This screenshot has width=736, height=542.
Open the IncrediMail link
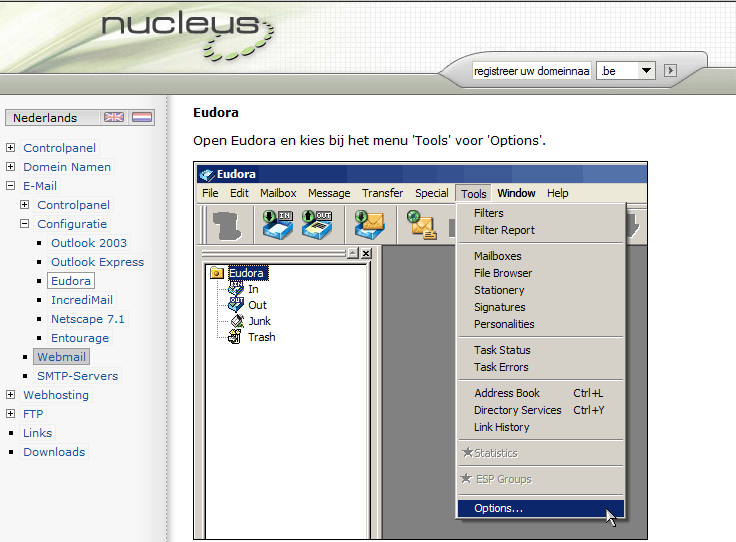pyautogui.click(x=82, y=300)
